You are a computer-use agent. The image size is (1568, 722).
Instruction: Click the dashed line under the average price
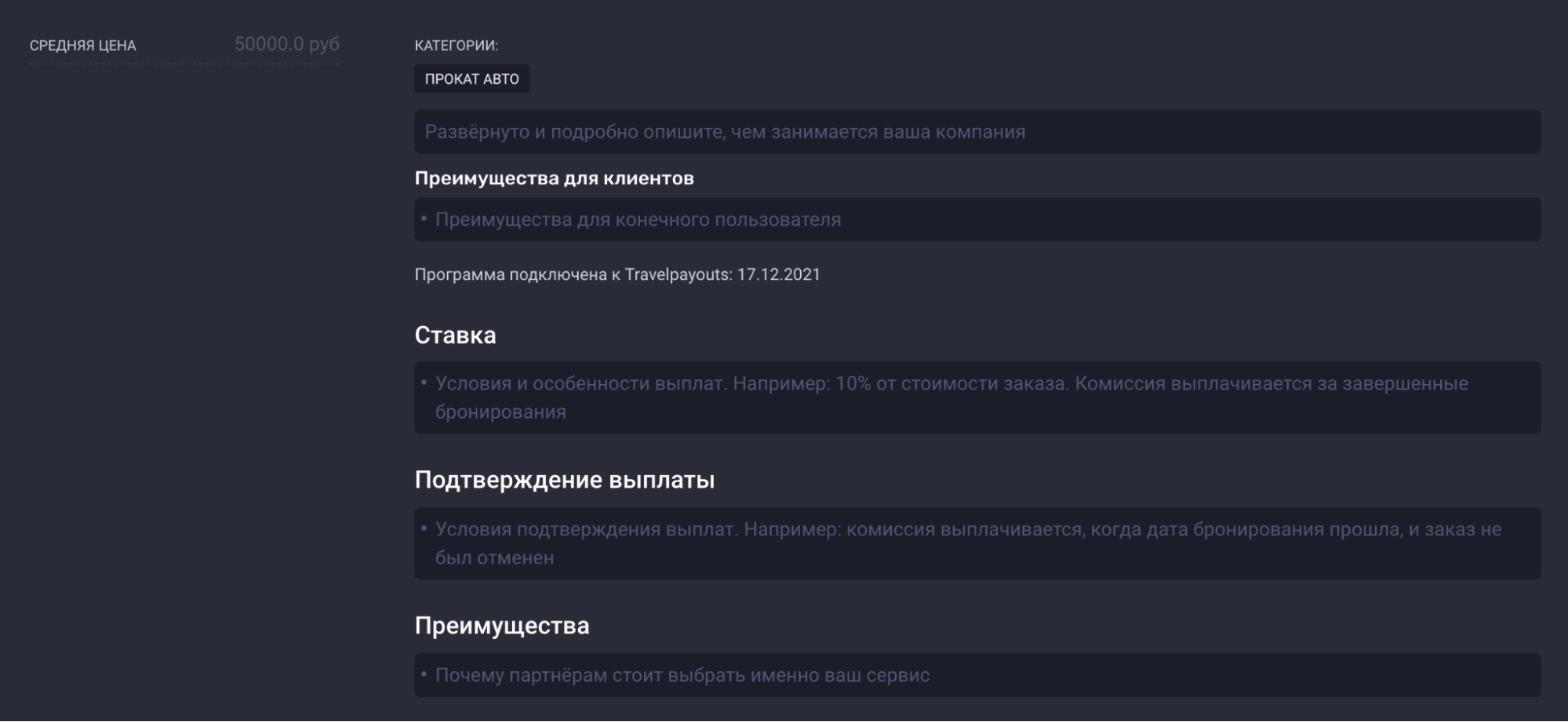point(184,63)
